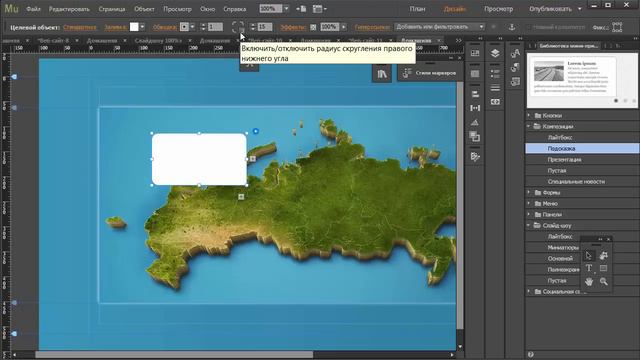Viewport: 640px width, 360px height.
Task: Toggle the effects checkbox next to opacity
Action: pyautogui.click(x=313, y=27)
